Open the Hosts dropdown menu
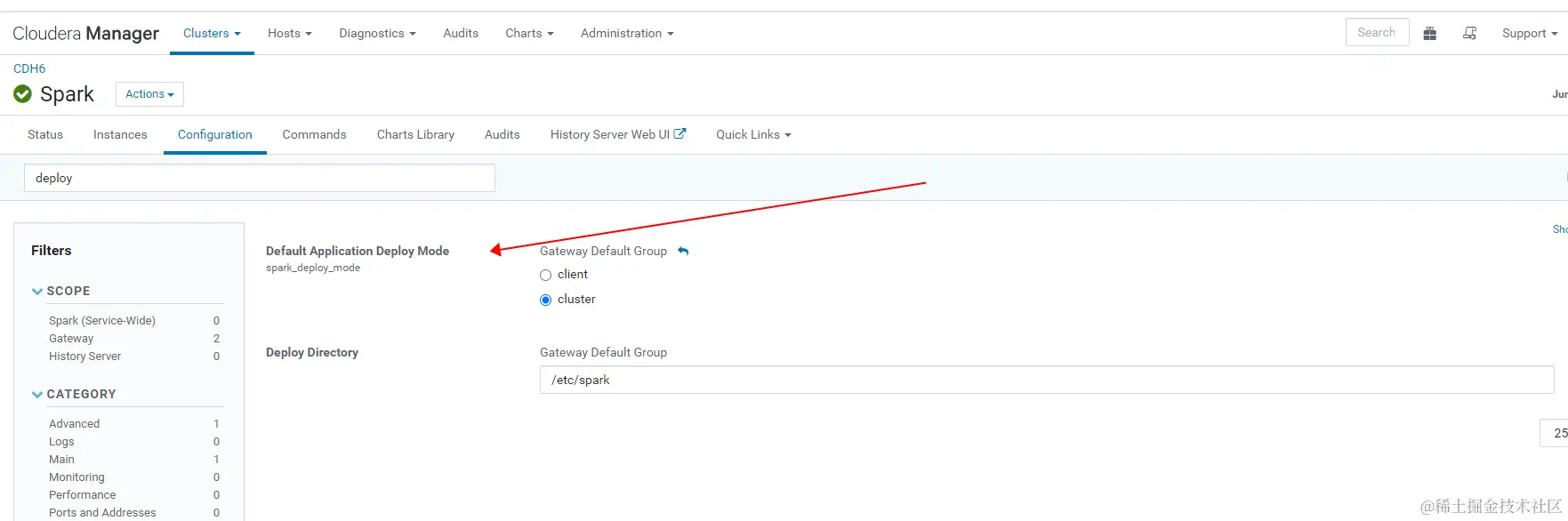Screen dimensions: 1568x521 click(x=290, y=33)
